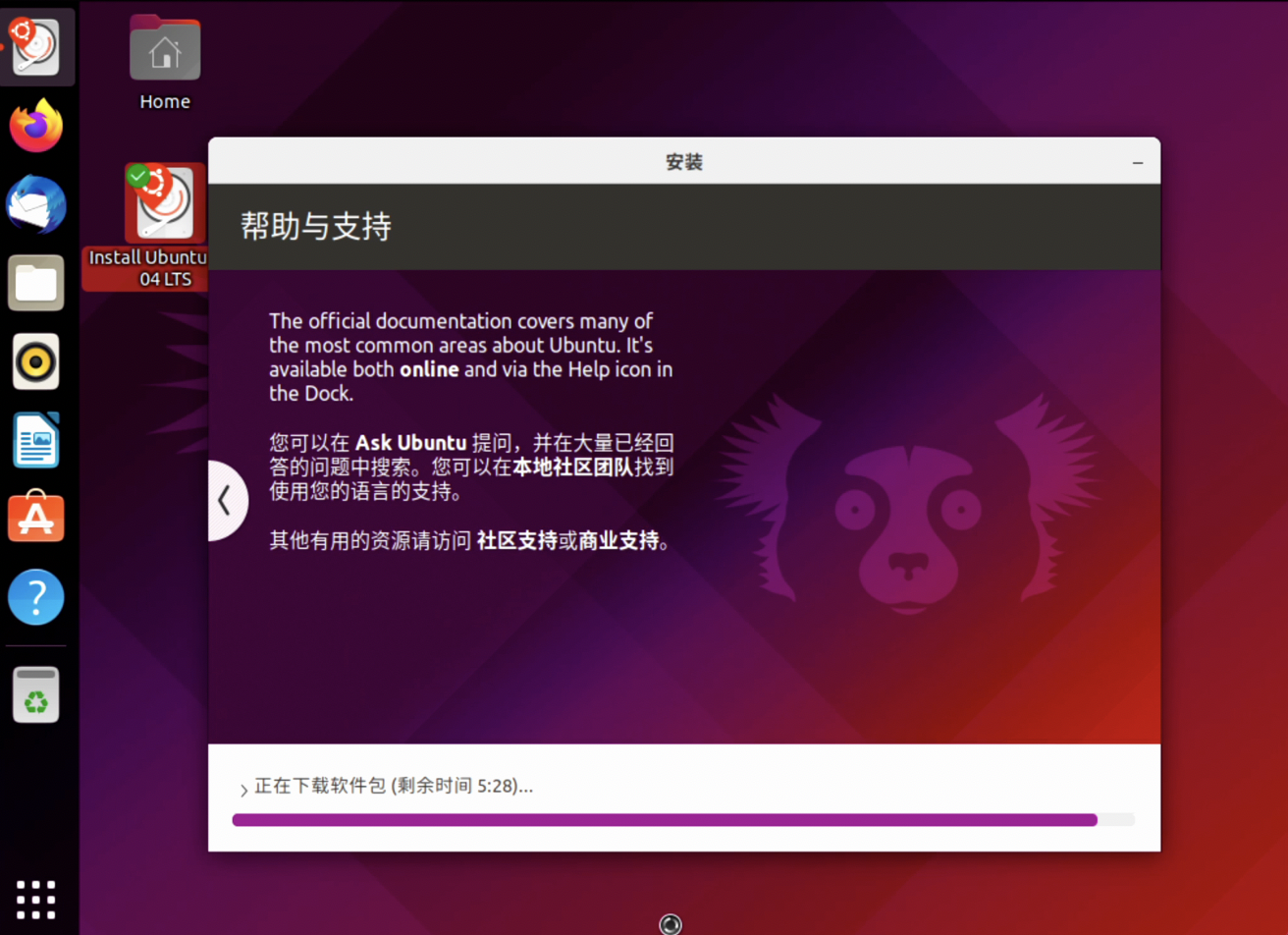Launch Rhythmbox music player from the dock
1288x935 pixels.
coord(37,361)
